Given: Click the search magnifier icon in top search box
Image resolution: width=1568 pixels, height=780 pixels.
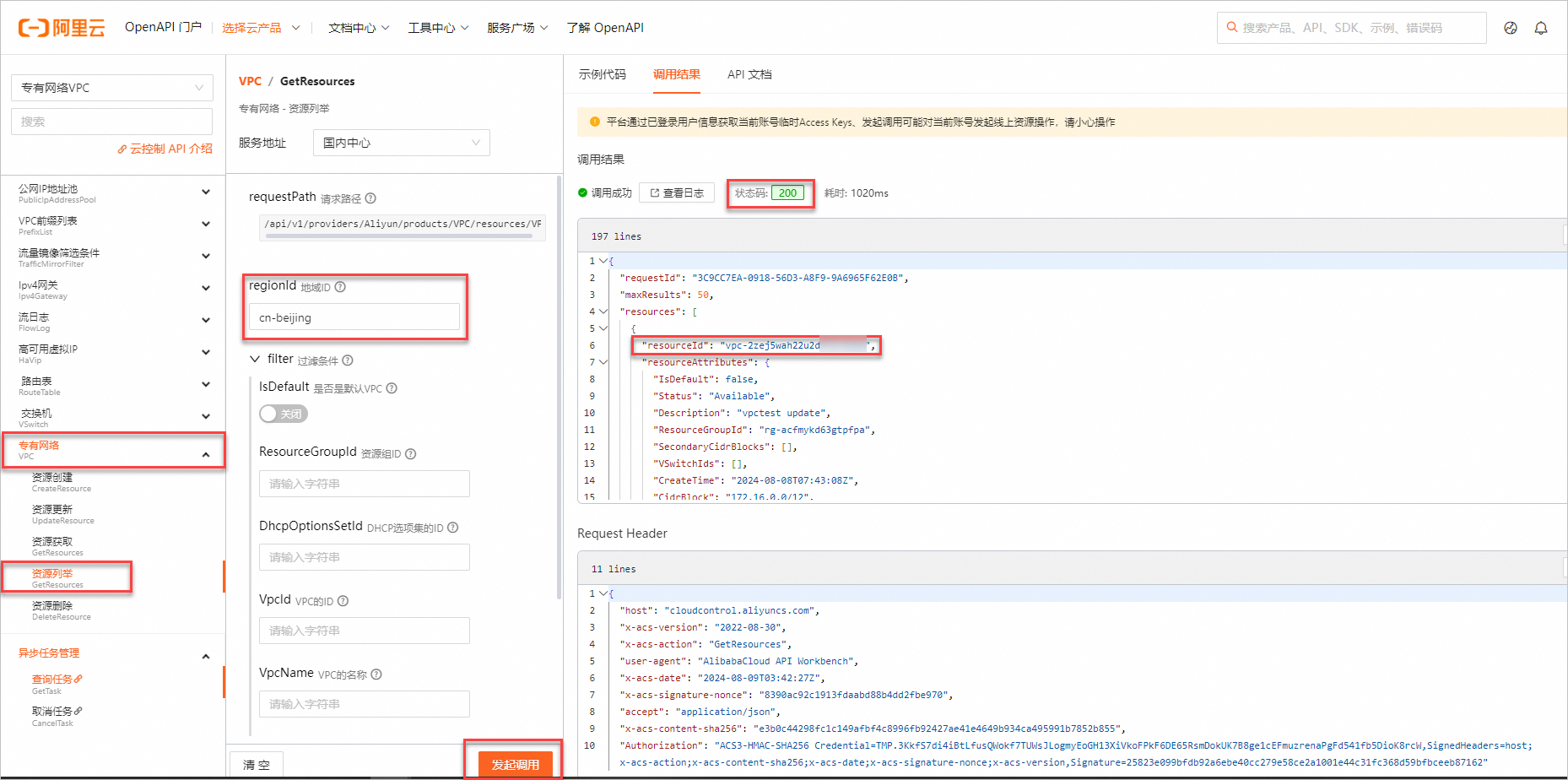Looking at the screenshot, I should pyautogui.click(x=1232, y=27).
